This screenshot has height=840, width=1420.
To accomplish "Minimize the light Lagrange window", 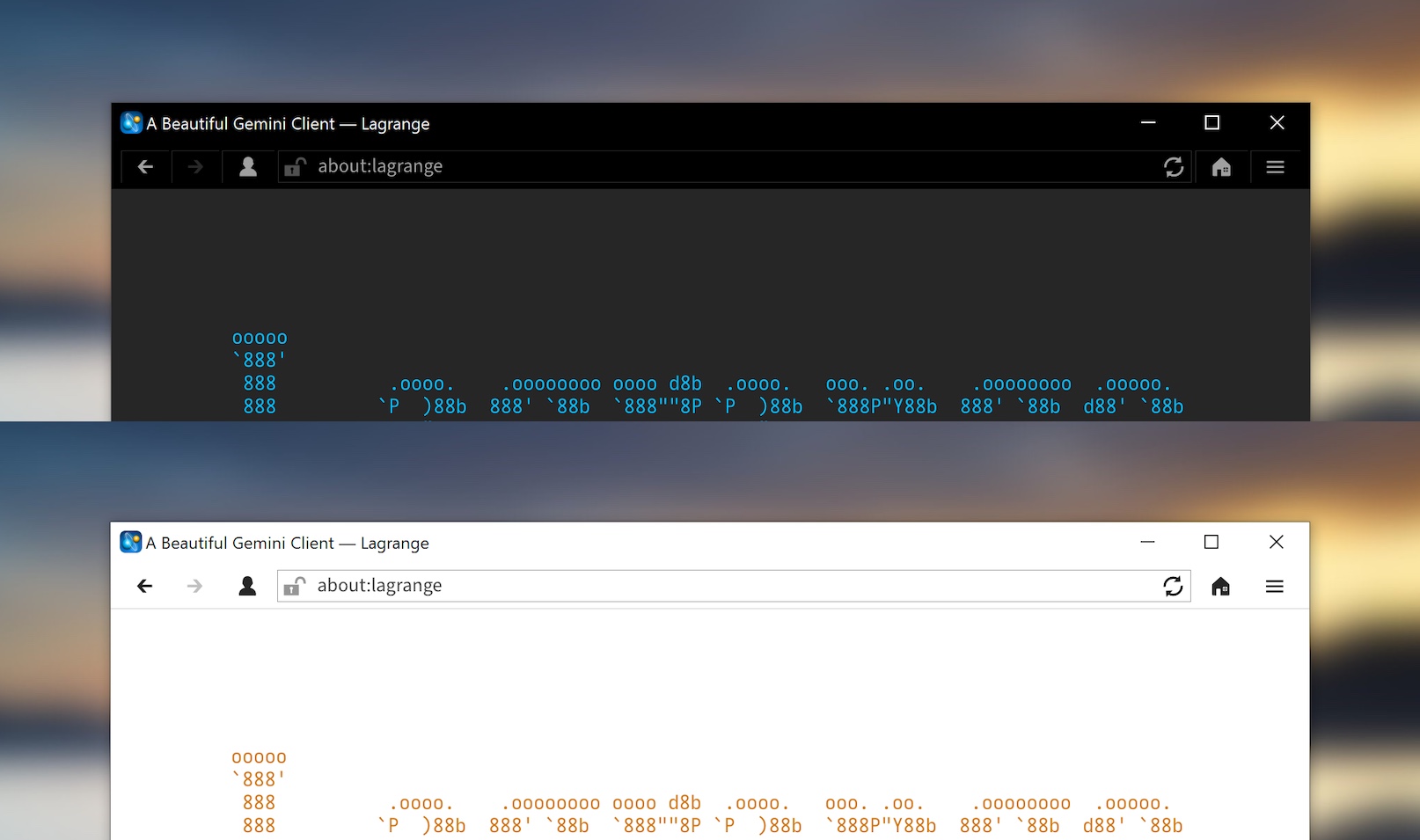I will [1147, 542].
